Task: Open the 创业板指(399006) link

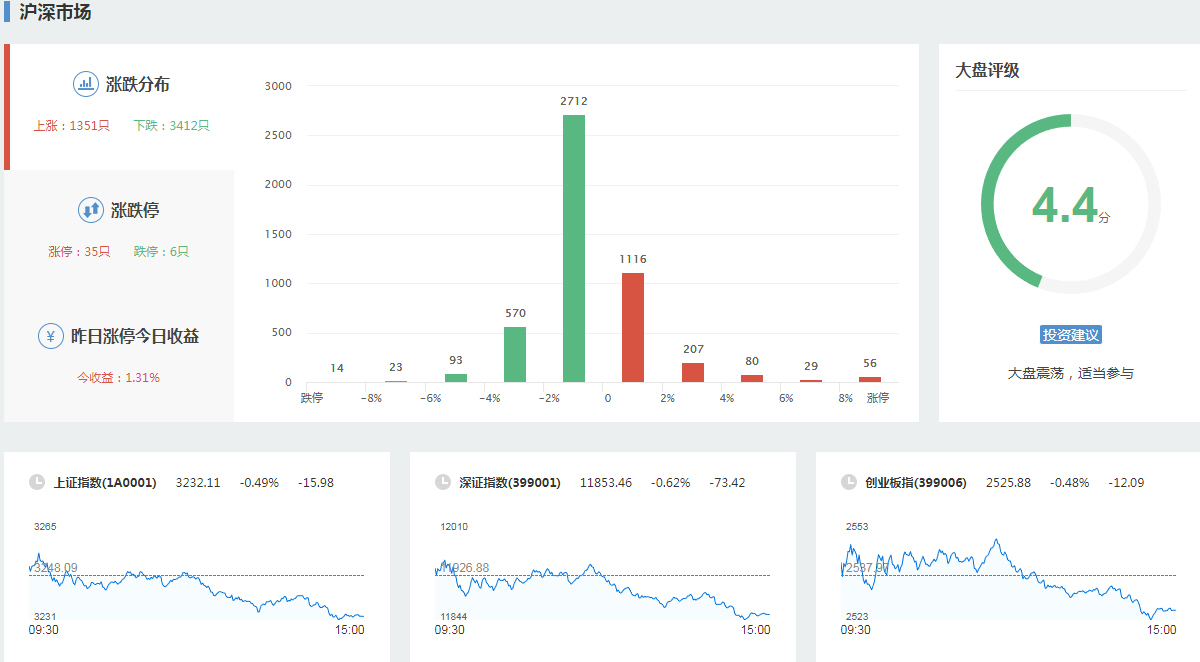Action: pos(916,482)
